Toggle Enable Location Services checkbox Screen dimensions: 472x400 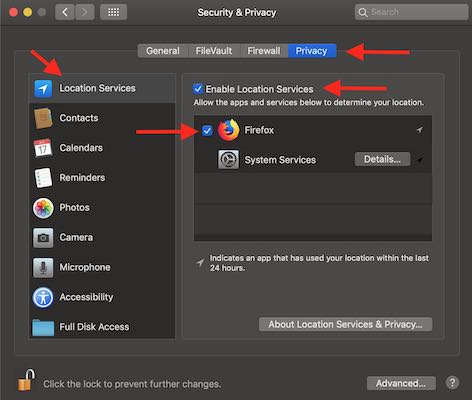[x=198, y=89]
